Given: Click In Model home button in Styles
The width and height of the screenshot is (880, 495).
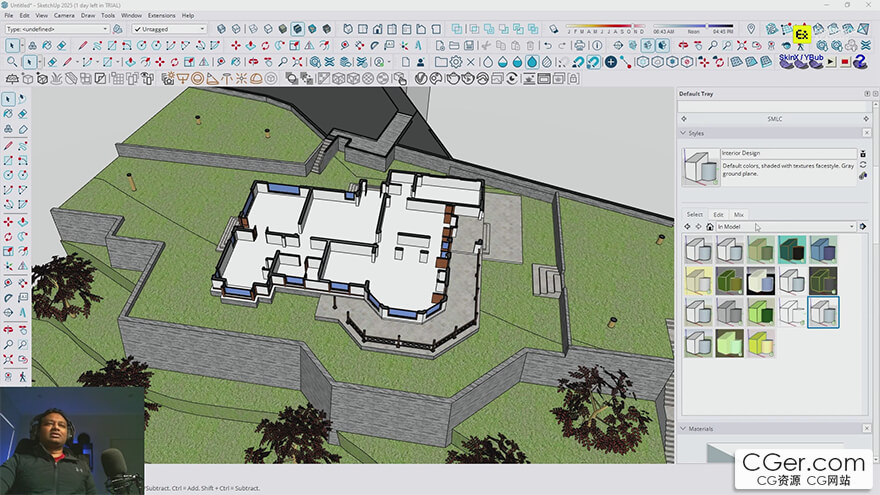Looking at the screenshot, I should [x=710, y=227].
